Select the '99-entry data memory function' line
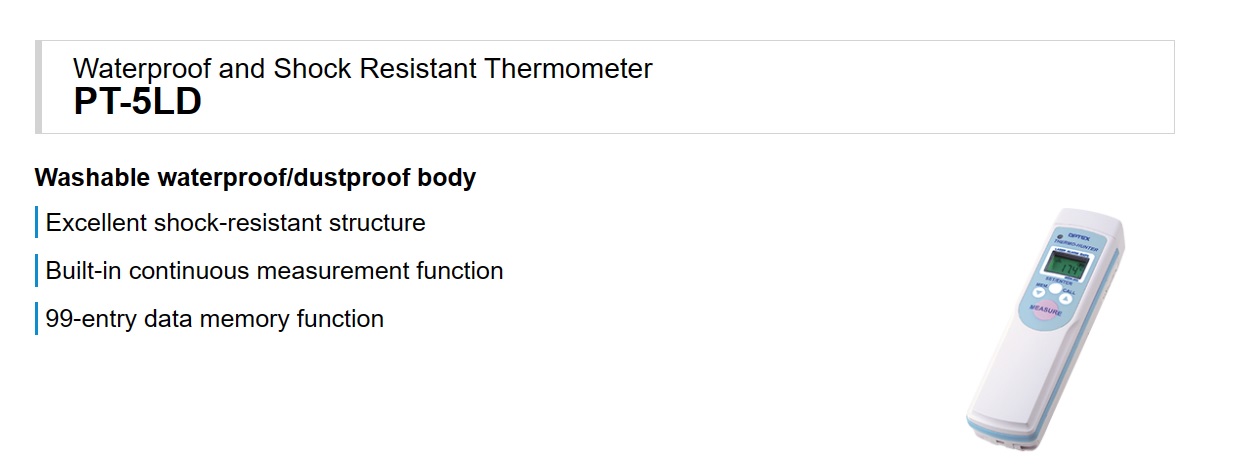 point(215,319)
